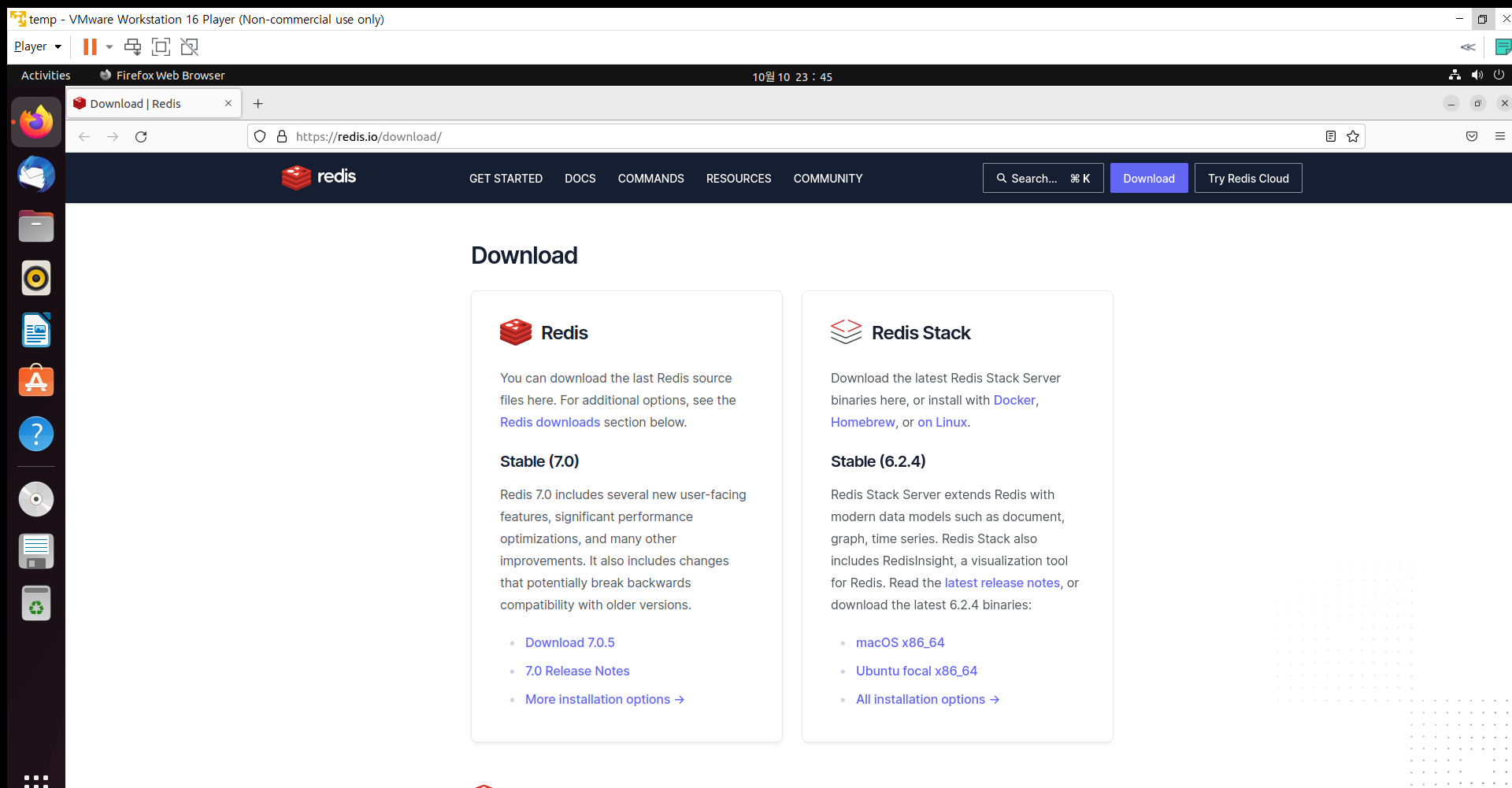Follow the Docker link
This screenshot has width=1512, height=788.
(x=1014, y=400)
